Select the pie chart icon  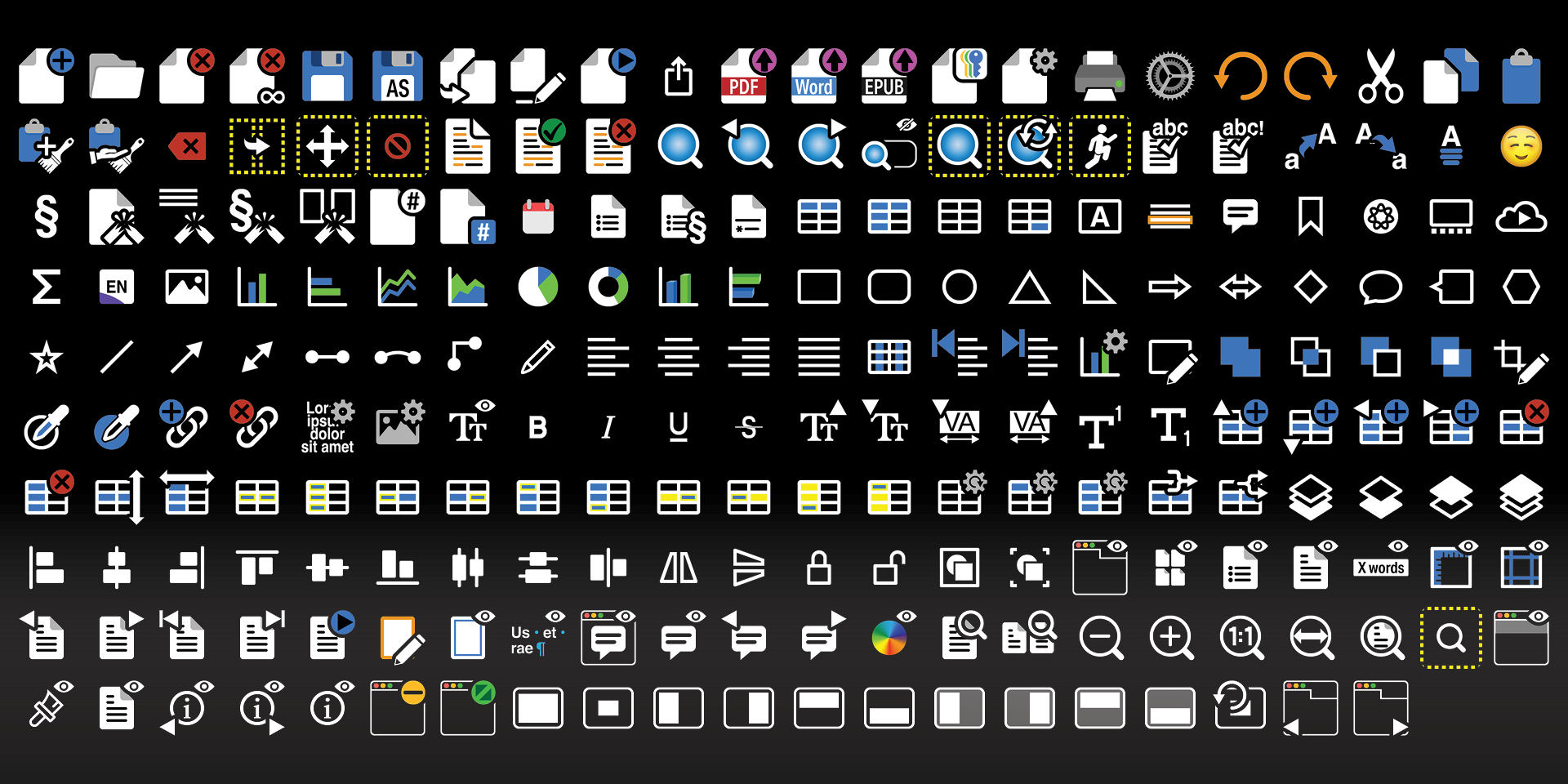tap(538, 287)
